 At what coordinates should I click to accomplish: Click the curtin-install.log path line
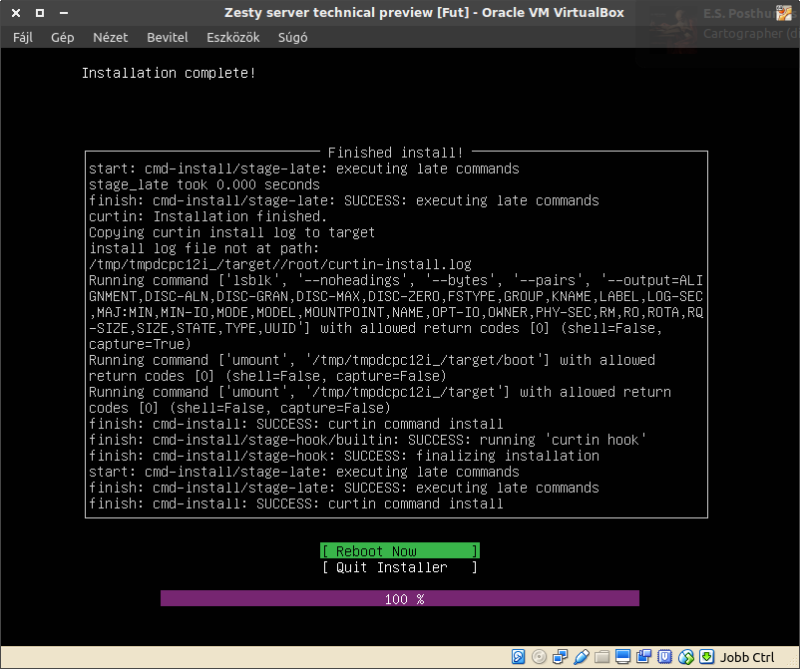(x=280, y=264)
